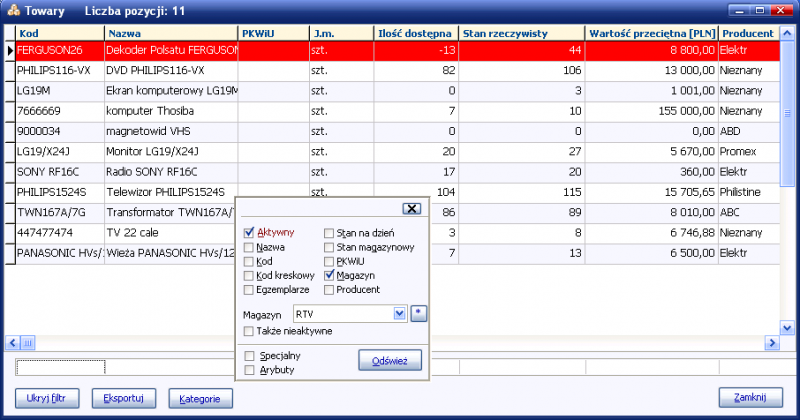
Task: Maximize the Towary window
Action: (x=760, y=10)
